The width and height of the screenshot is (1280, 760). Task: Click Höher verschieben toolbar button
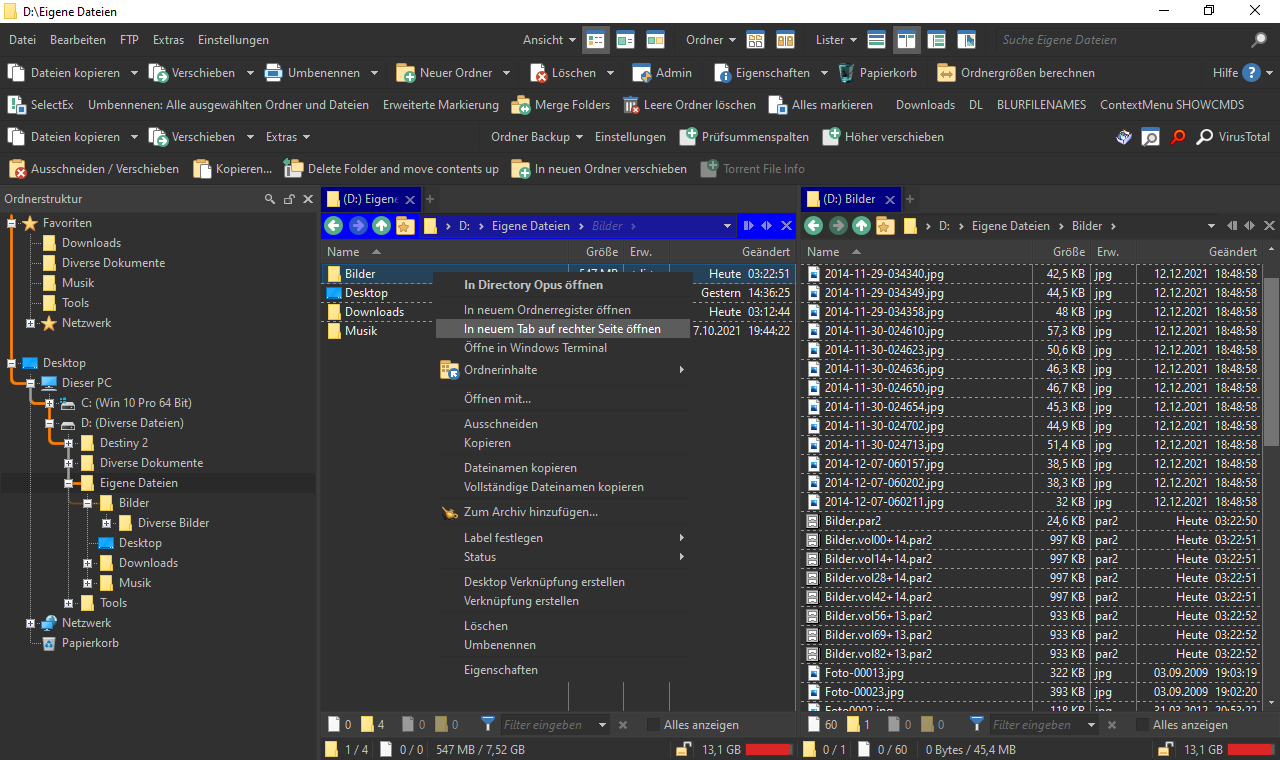point(883,137)
